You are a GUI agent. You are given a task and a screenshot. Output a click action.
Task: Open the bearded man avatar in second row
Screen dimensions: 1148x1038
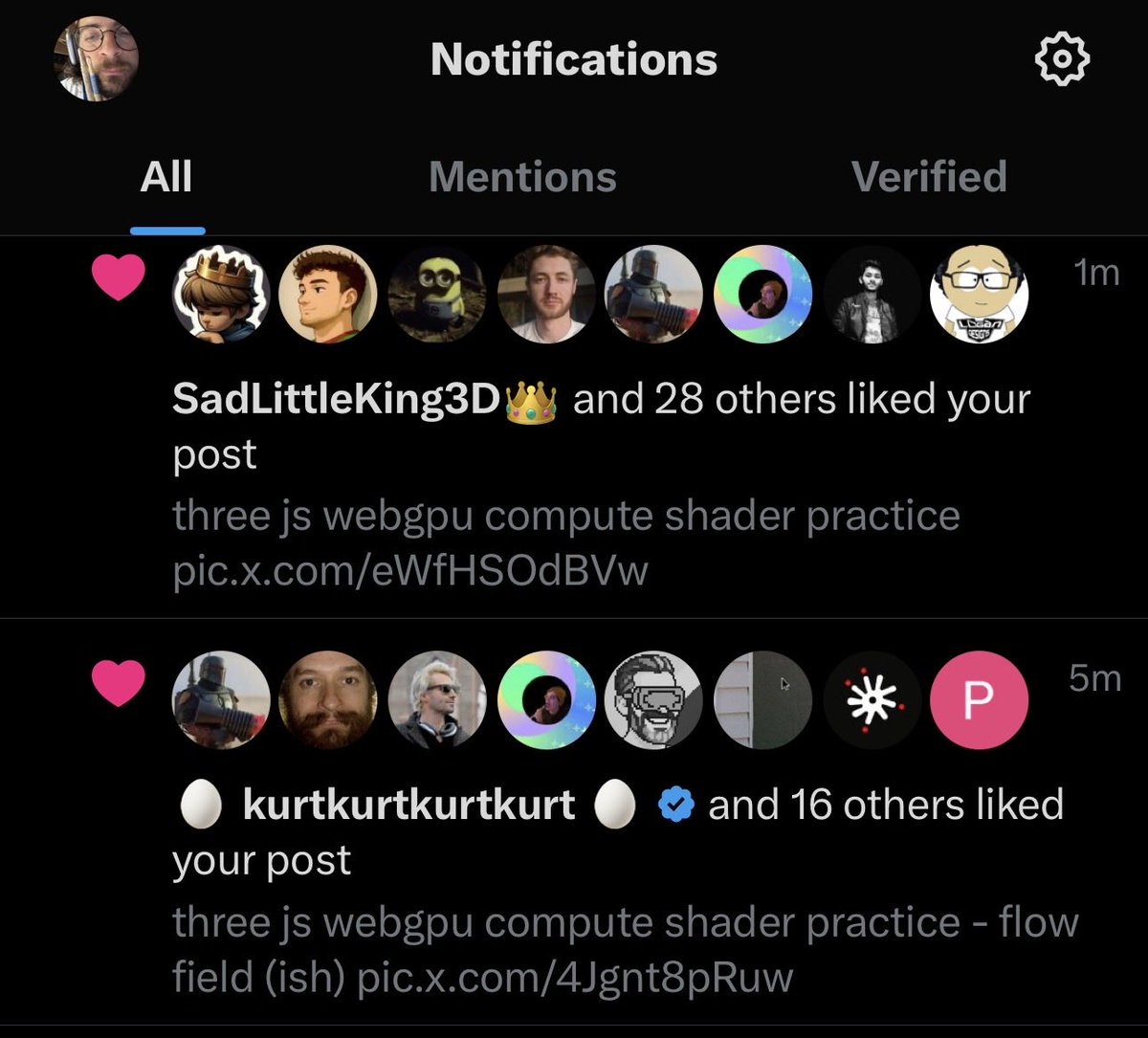click(328, 700)
